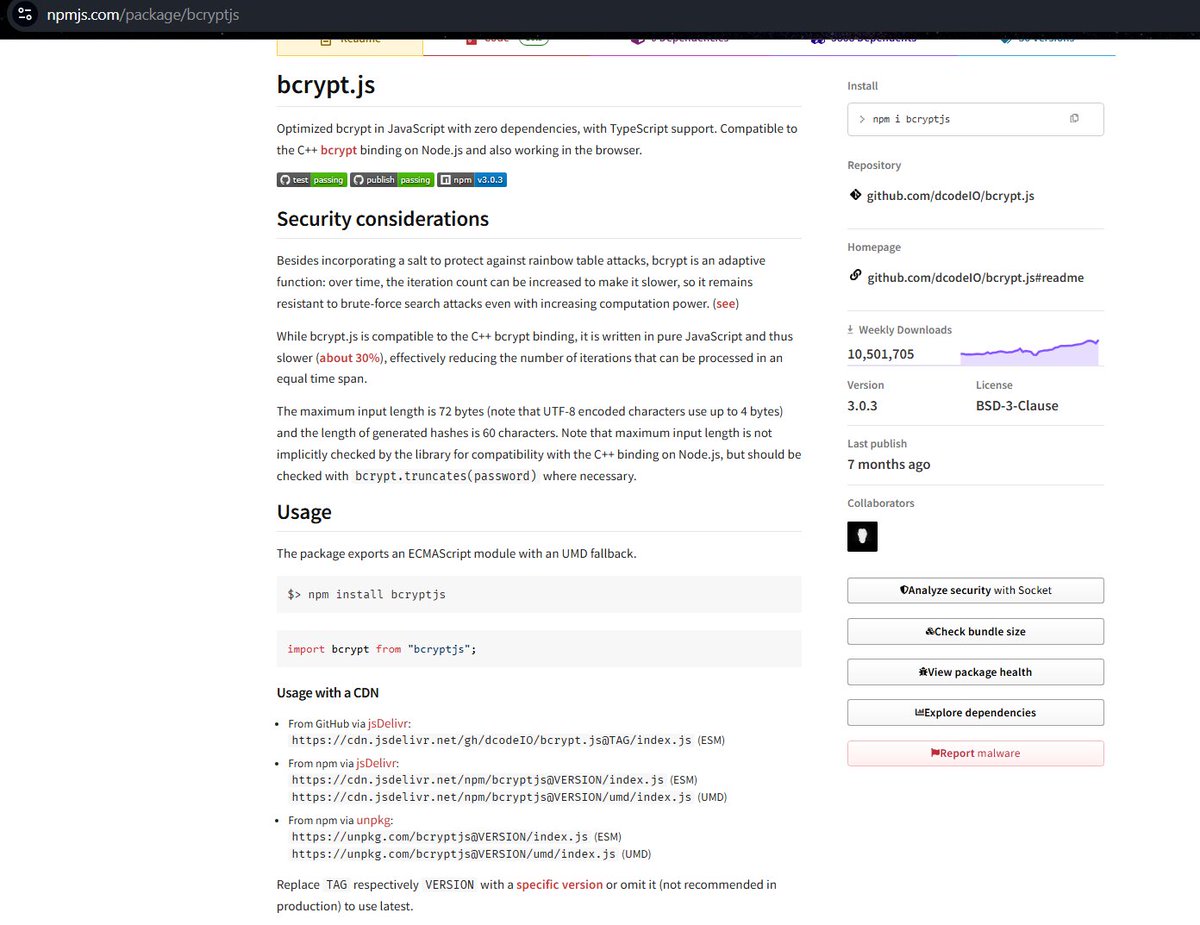Click the bcrypt.truncates(password) inline code

(445, 476)
